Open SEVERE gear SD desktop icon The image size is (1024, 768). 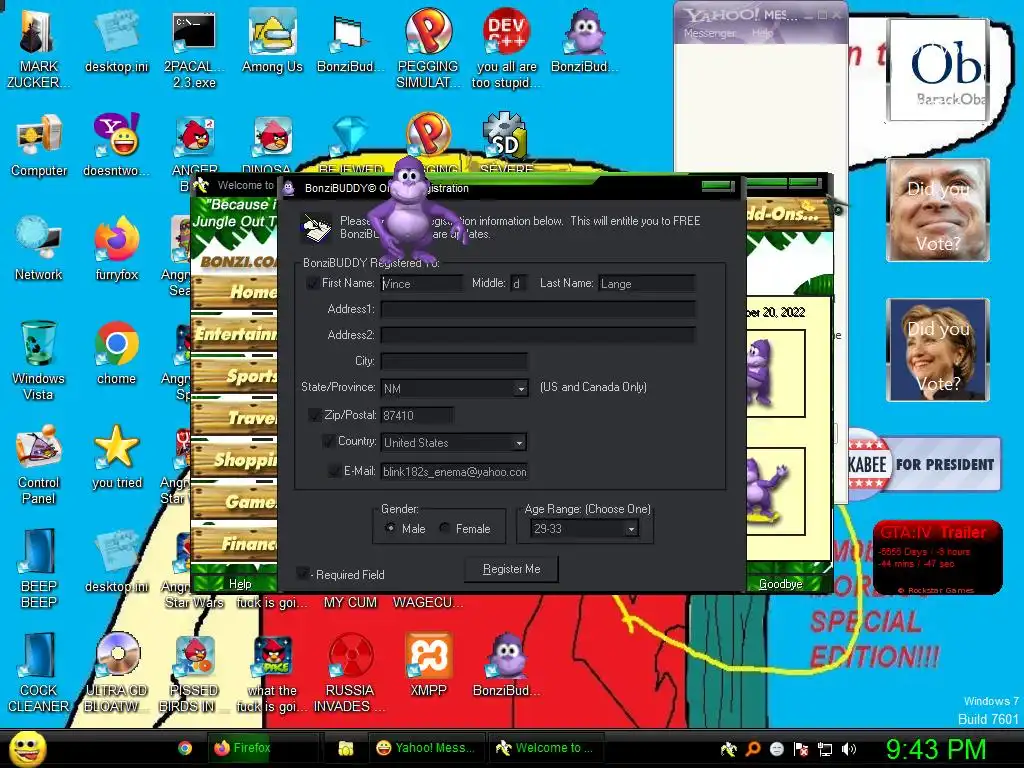(506, 142)
